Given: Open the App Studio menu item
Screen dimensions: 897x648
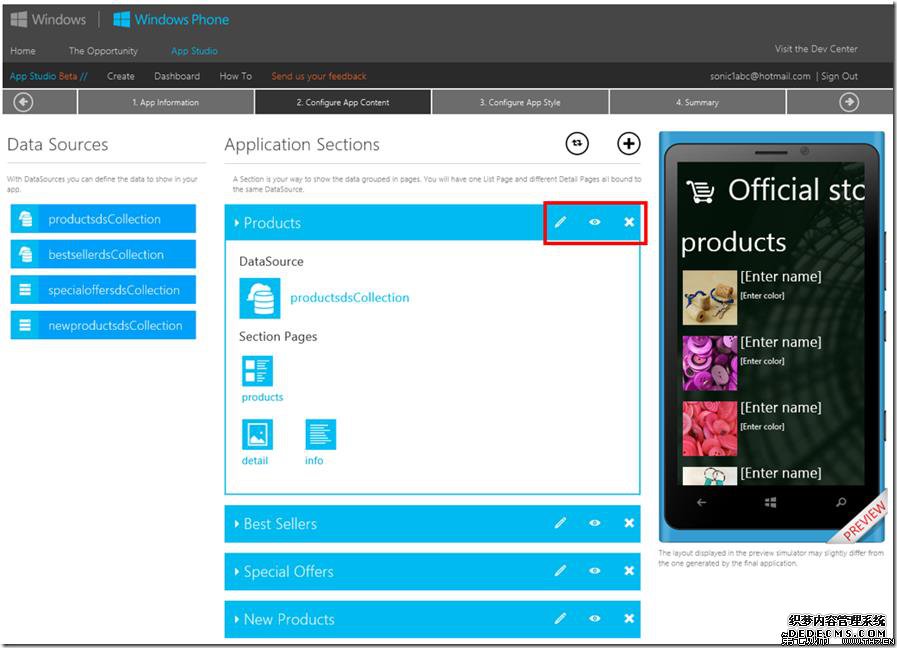Looking at the screenshot, I should coord(194,51).
